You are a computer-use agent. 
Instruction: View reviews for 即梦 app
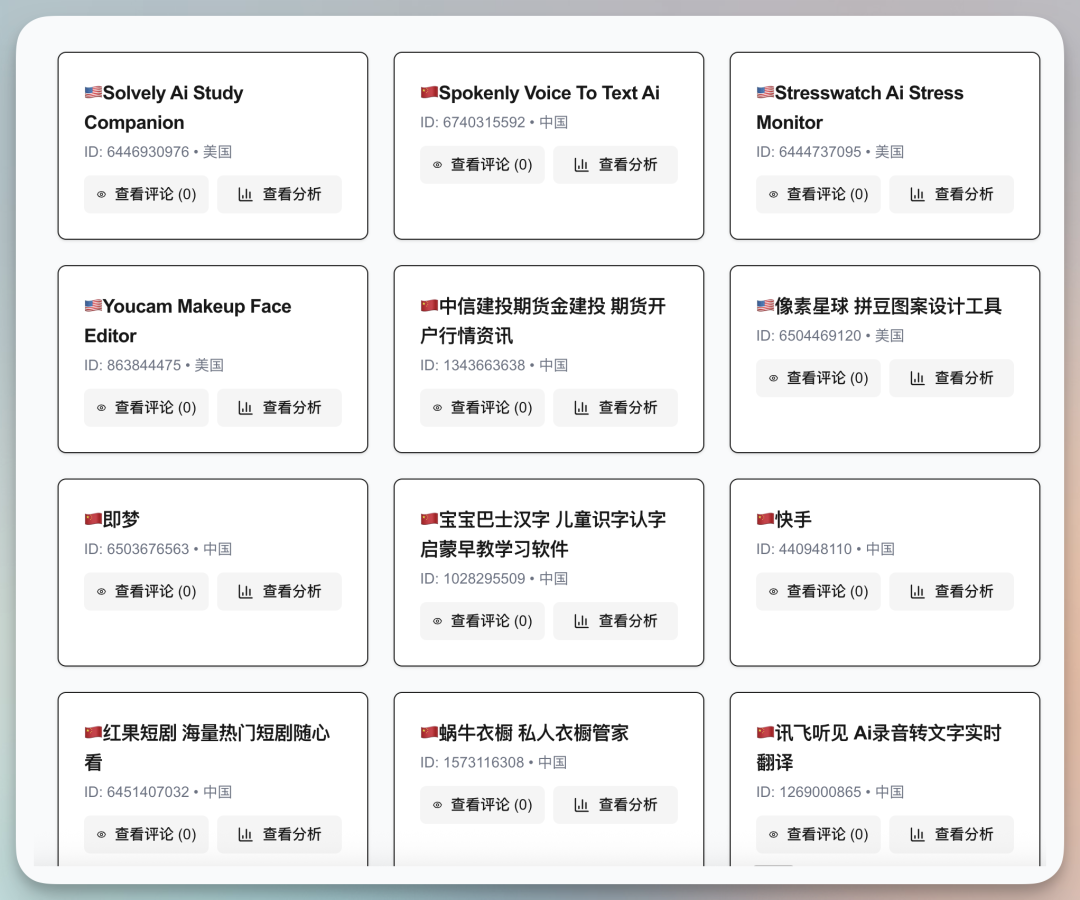(146, 592)
